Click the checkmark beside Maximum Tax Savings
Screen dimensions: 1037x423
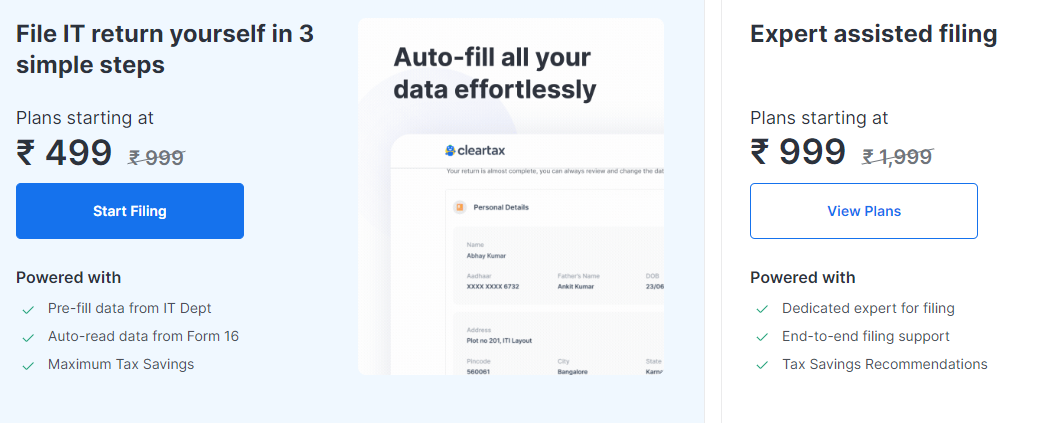coord(28,365)
